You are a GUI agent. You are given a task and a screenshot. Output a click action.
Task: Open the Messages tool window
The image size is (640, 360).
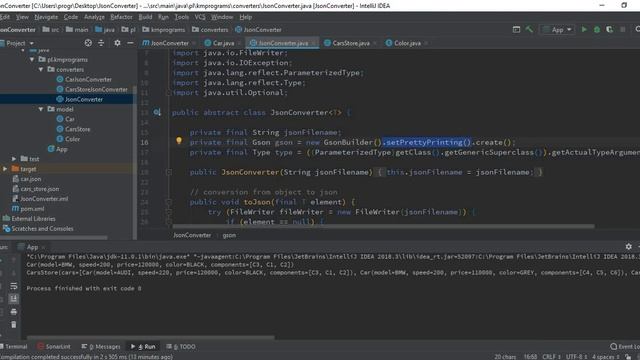pyautogui.click(x=101, y=347)
